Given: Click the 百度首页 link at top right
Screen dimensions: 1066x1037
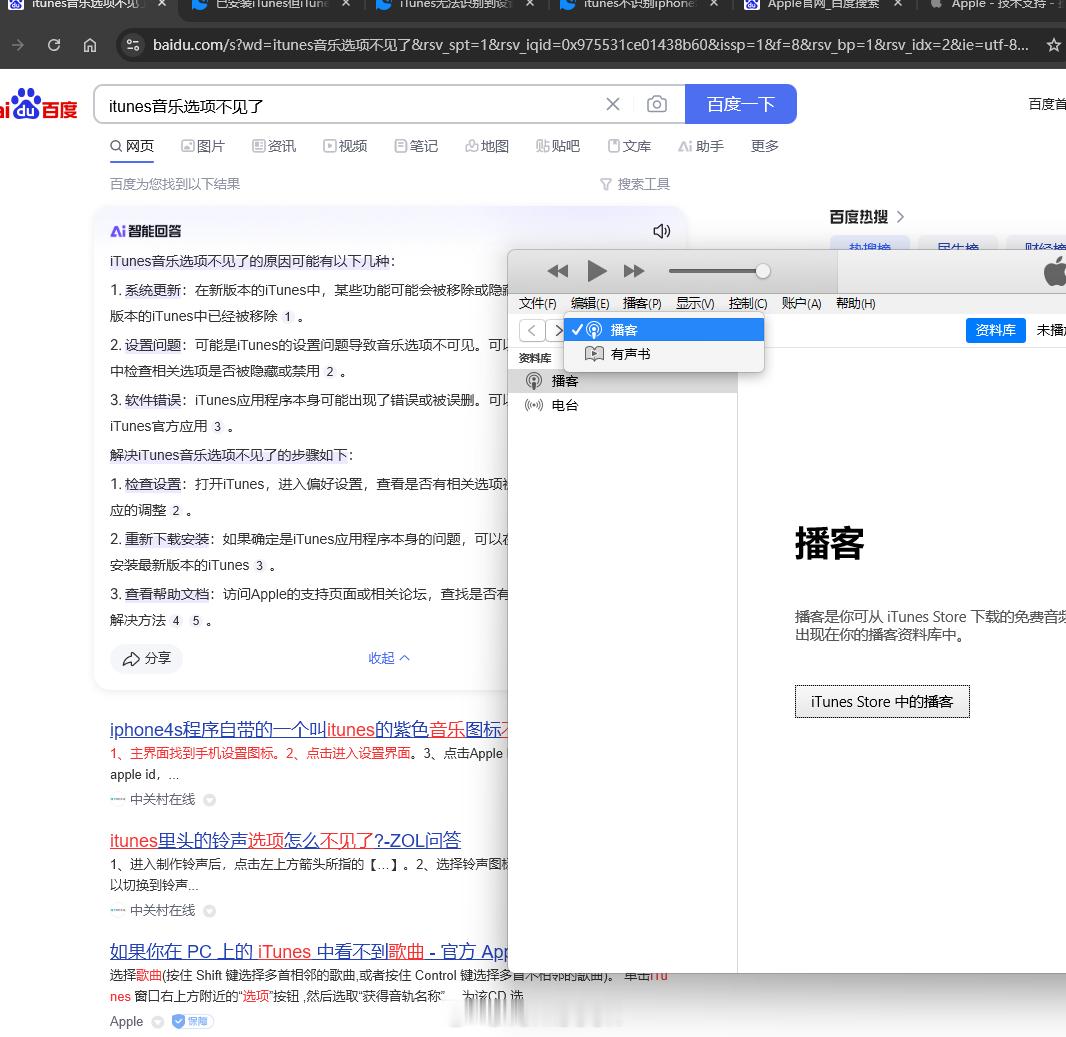Looking at the screenshot, I should click(1047, 104).
